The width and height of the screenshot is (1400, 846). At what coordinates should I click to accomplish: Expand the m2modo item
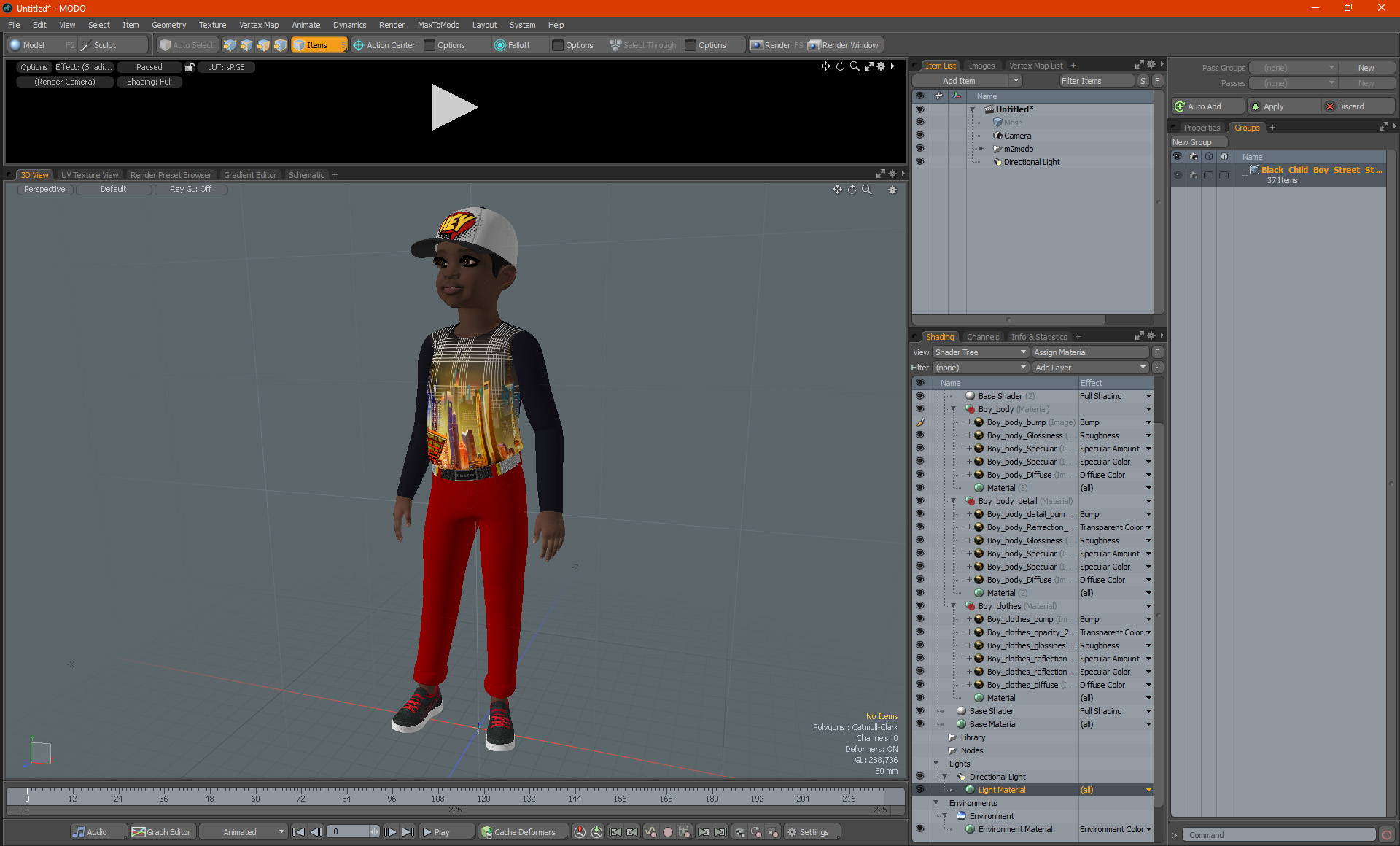tap(981, 149)
